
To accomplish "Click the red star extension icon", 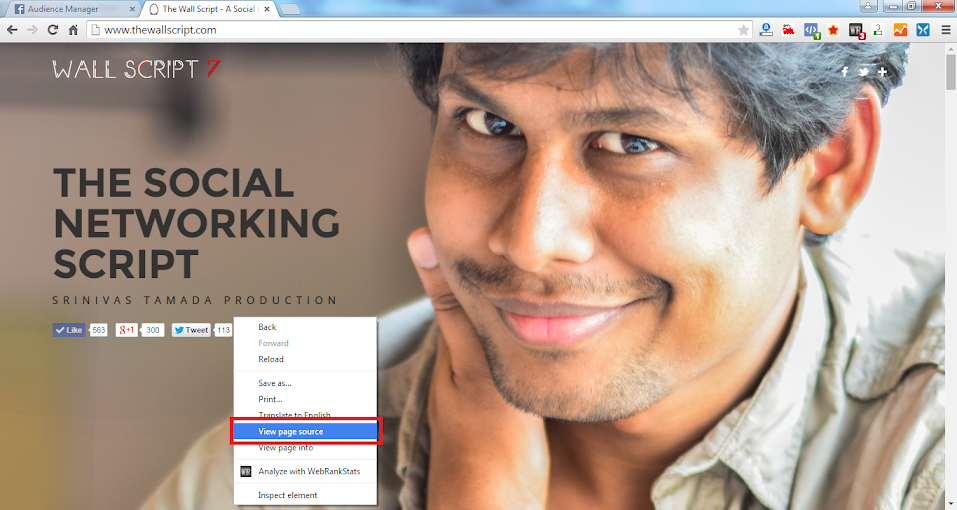I will coord(833,30).
